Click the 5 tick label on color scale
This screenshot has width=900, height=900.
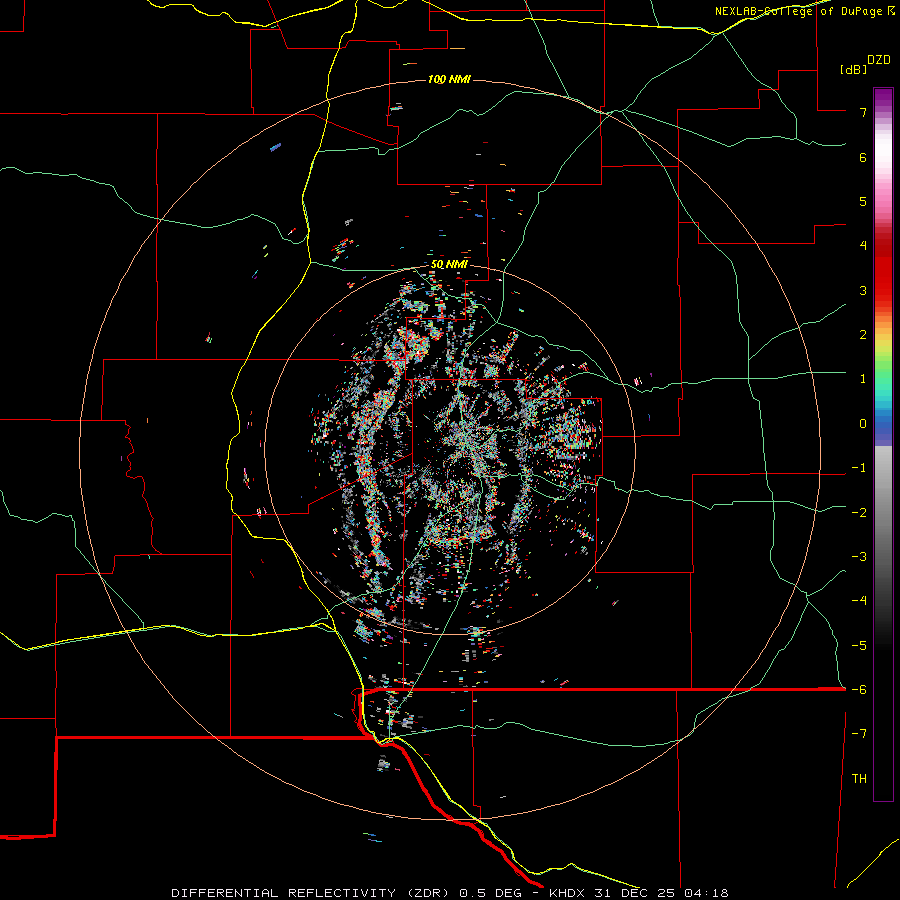(x=863, y=201)
